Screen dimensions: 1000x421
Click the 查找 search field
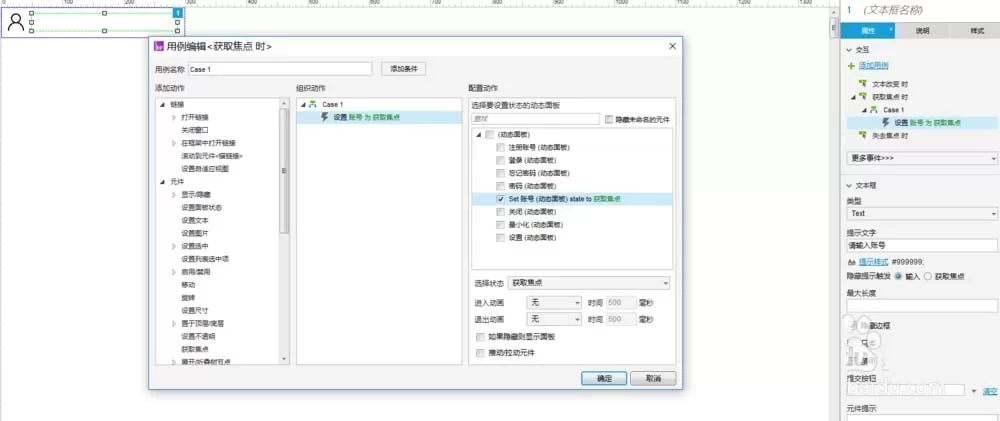click(x=536, y=119)
